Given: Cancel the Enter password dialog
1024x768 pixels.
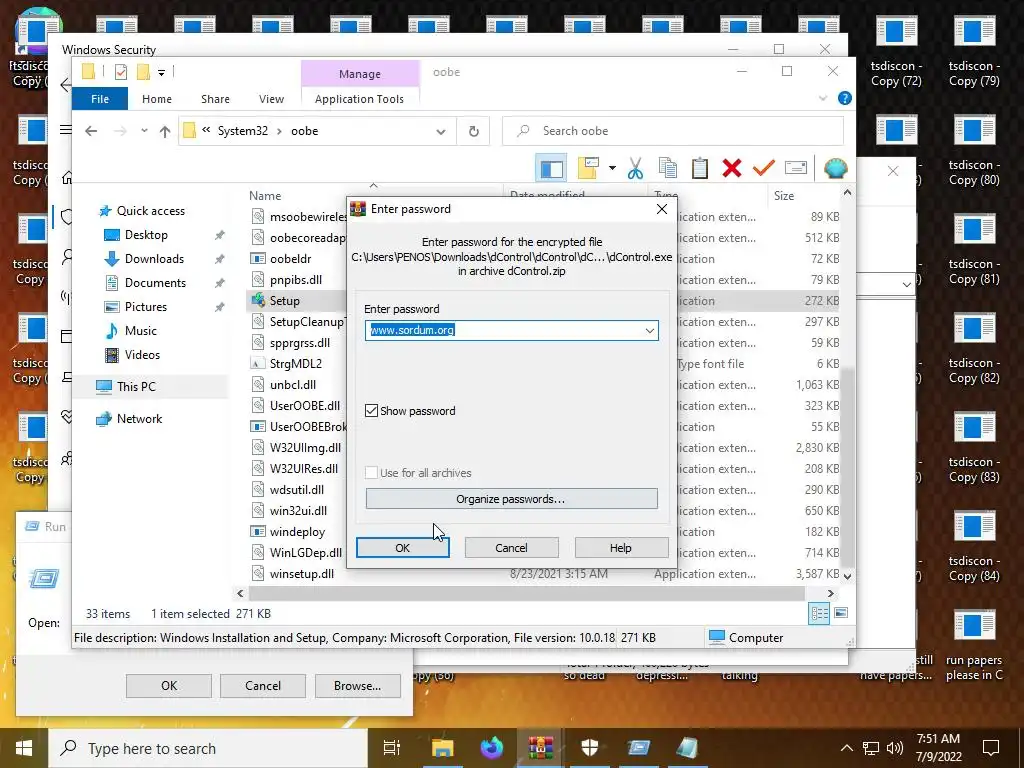Looking at the screenshot, I should pyautogui.click(x=511, y=548).
